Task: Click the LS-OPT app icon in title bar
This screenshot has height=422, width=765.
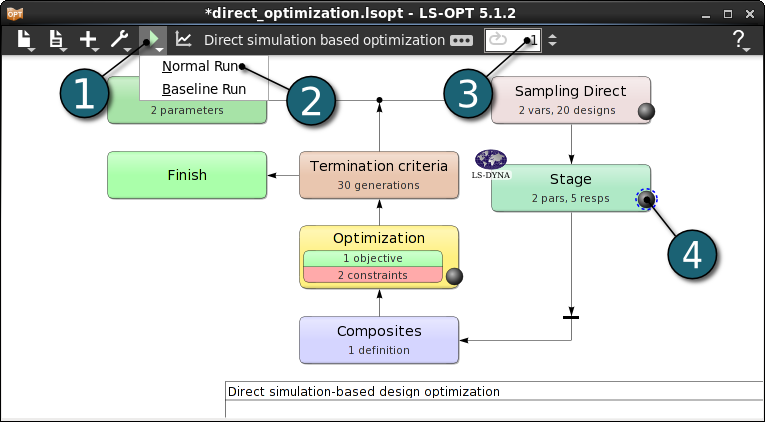Action: click(x=15, y=14)
